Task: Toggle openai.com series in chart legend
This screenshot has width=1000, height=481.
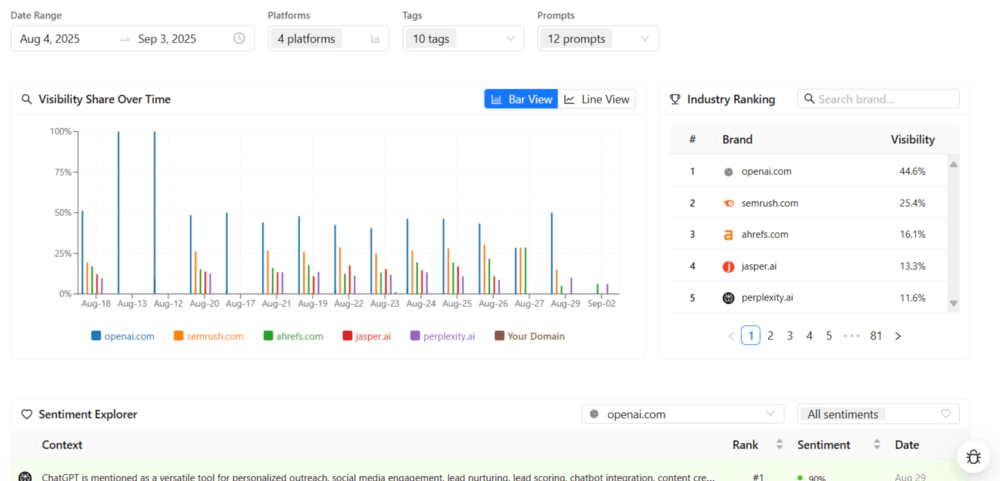Action: coord(123,336)
